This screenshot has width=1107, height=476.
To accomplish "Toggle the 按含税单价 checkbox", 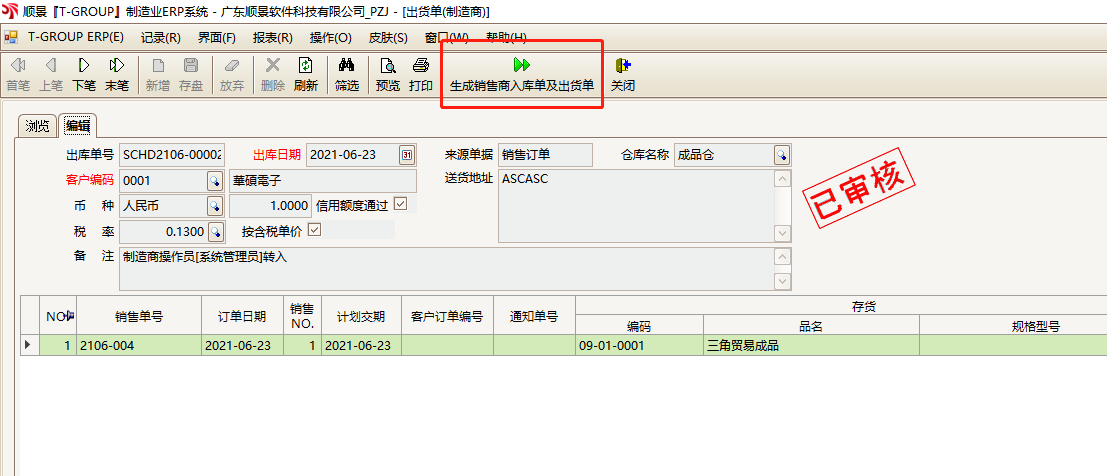I will [315, 231].
